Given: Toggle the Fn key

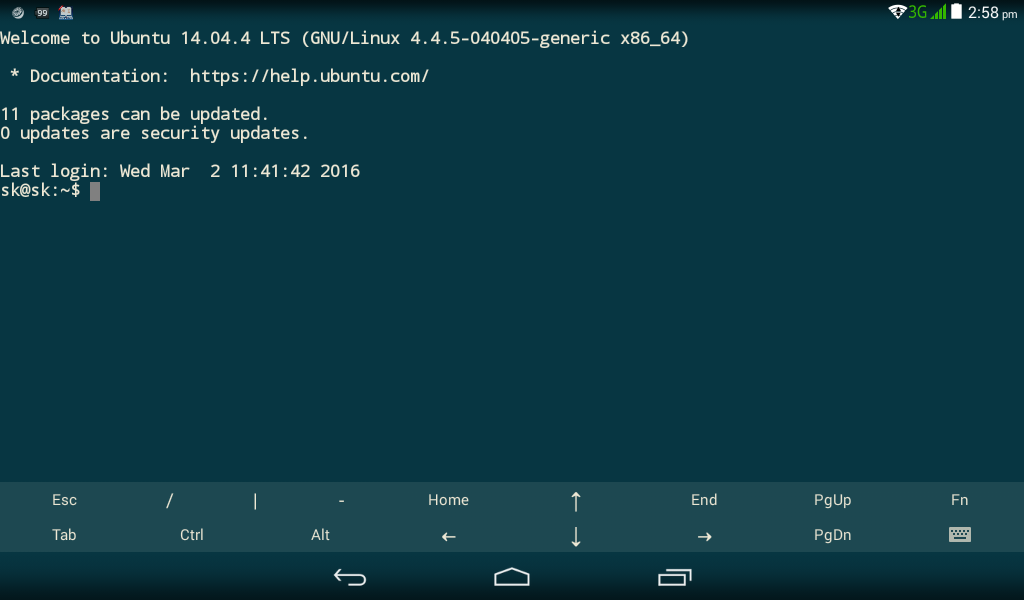Looking at the screenshot, I should click(x=959, y=500).
